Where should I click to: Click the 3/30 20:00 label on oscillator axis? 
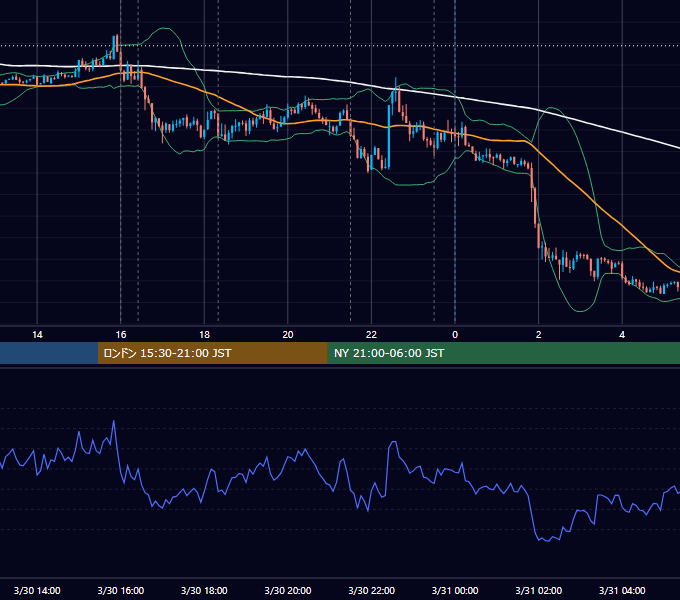coord(288,590)
